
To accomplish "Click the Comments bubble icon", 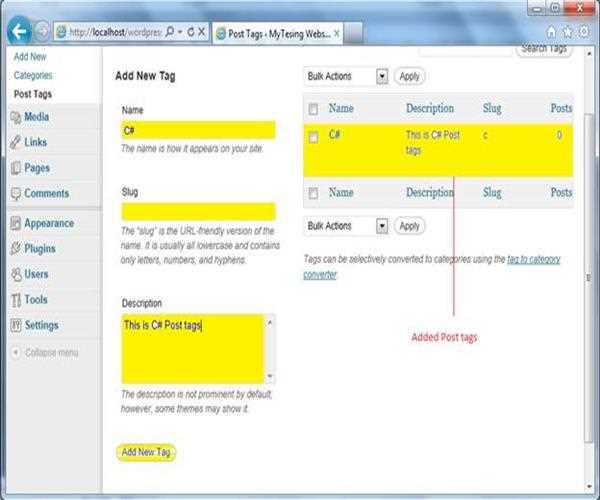I will tap(15, 194).
